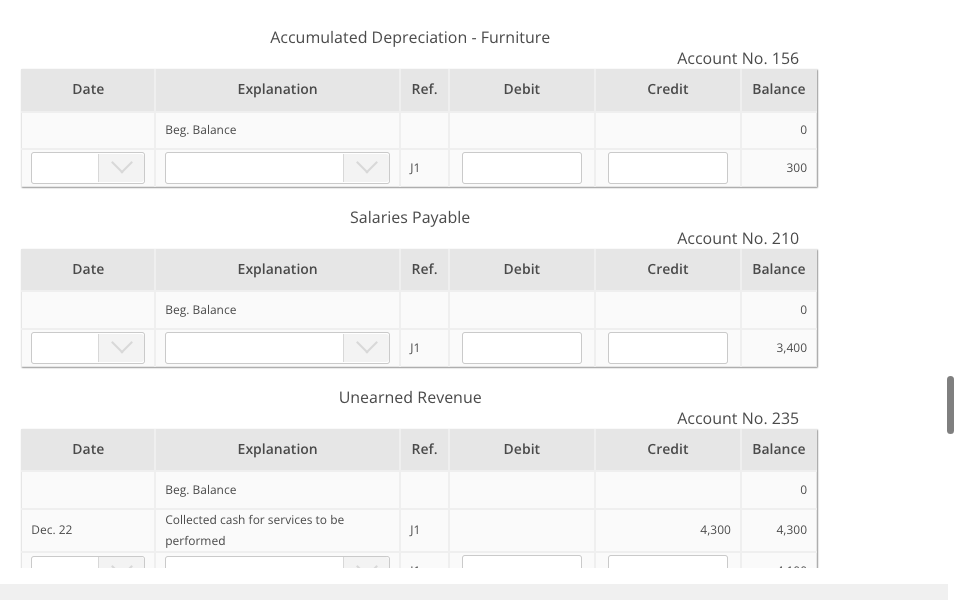The image size is (955, 600).
Task: Click Credit field in Salaries Payable ledger
Action: 668,348
